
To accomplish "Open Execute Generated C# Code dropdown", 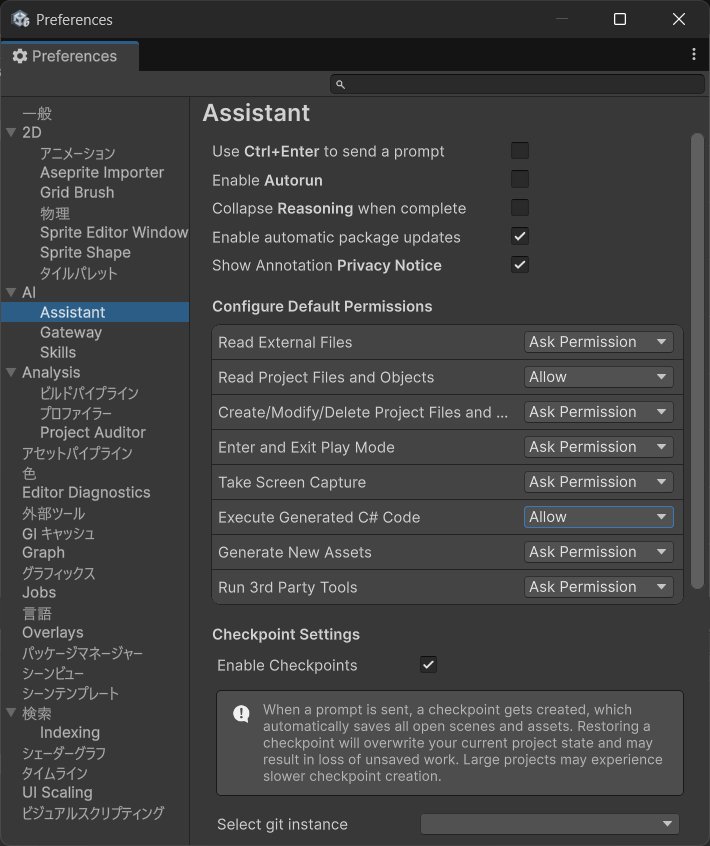I will tap(598, 517).
